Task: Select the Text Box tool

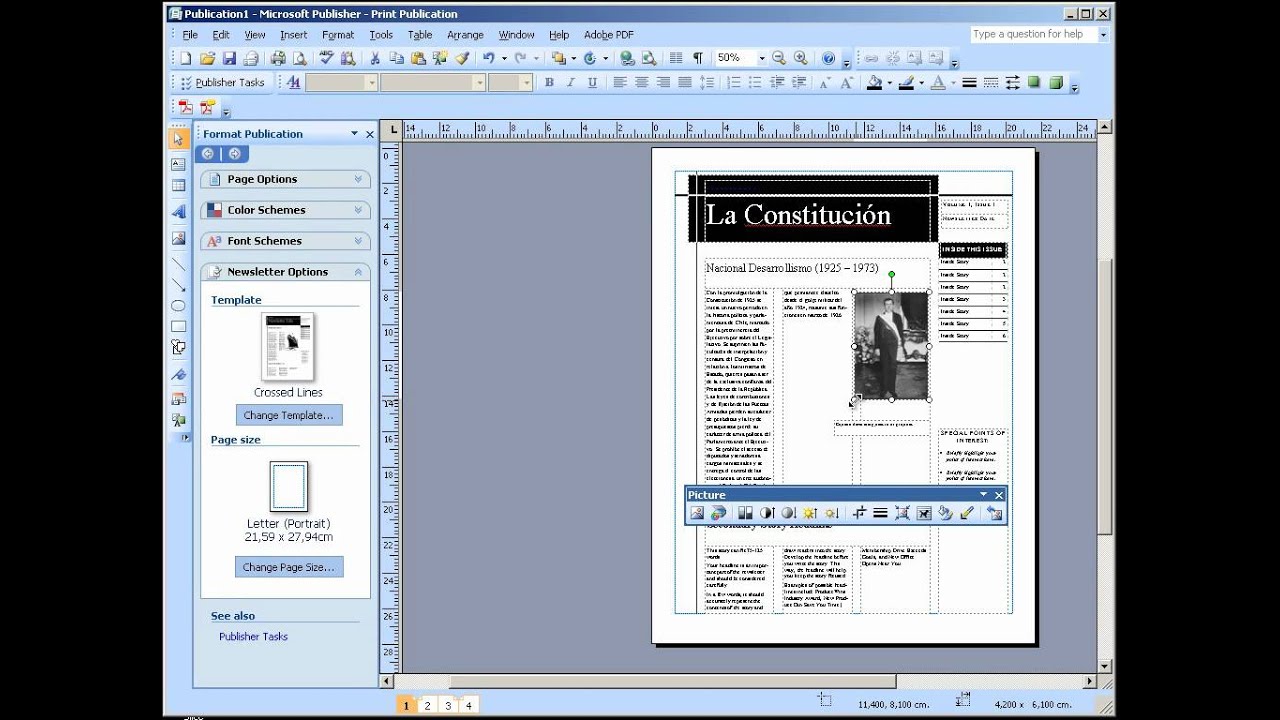Action: pyautogui.click(x=178, y=164)
